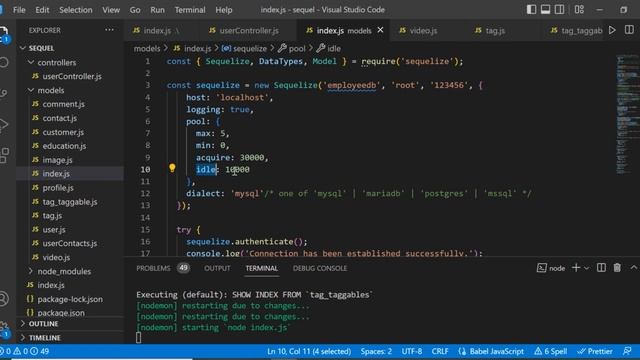Open the Go menu
640x360 pixels.
coord(135,10)
